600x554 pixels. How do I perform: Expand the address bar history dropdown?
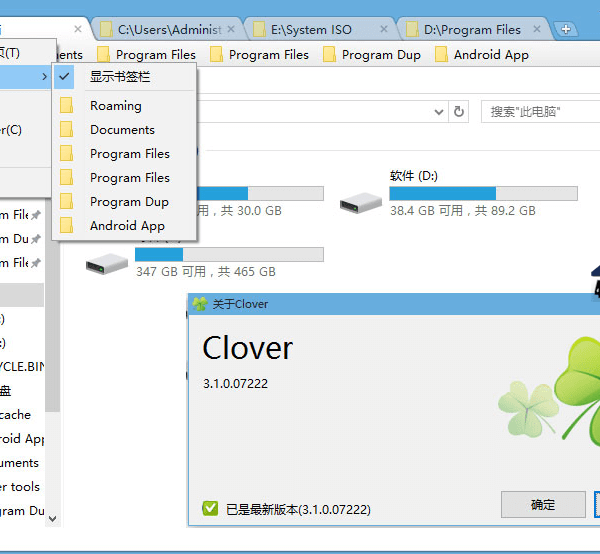439,112
